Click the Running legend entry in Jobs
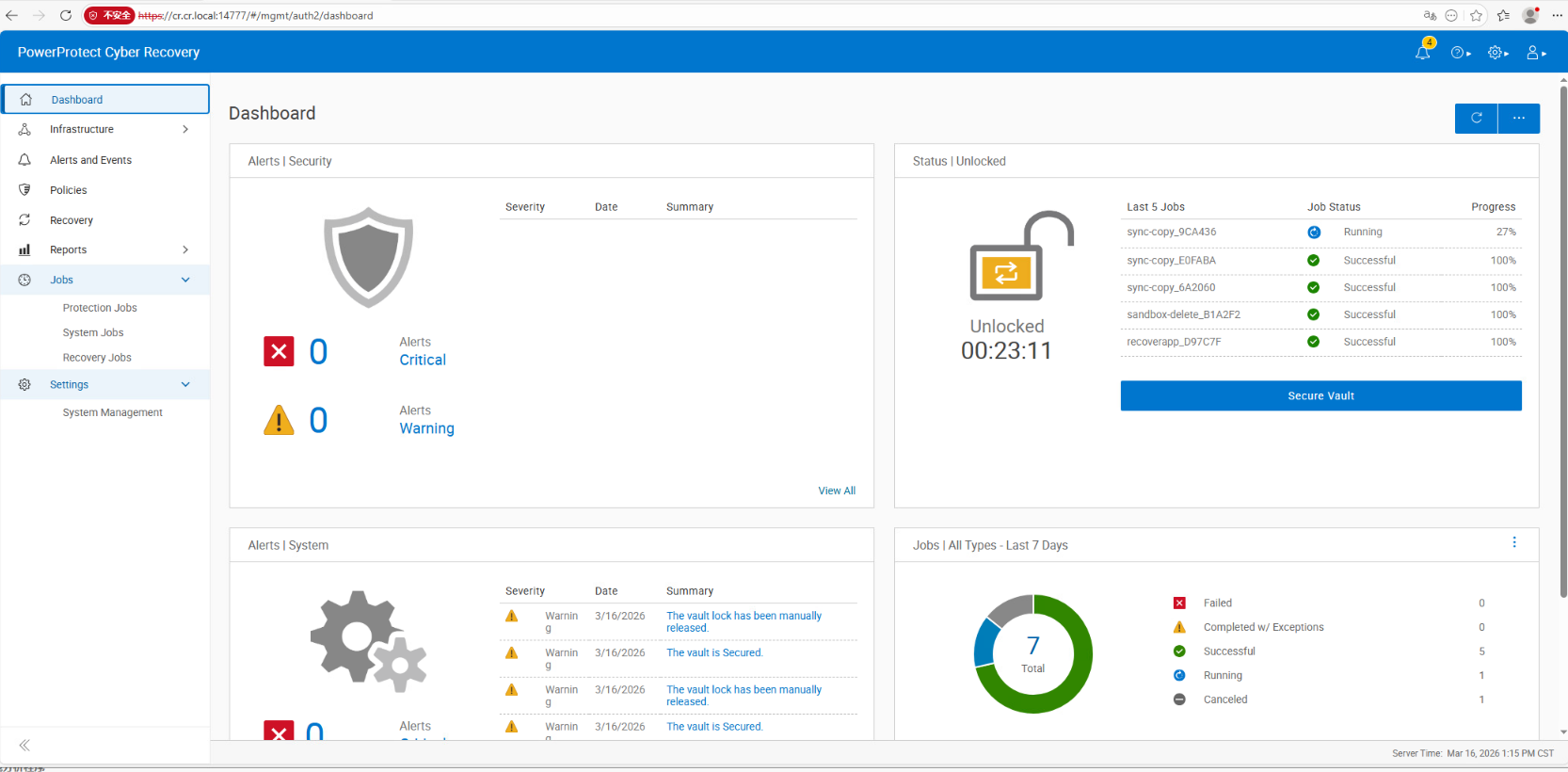 (1223, 676)
